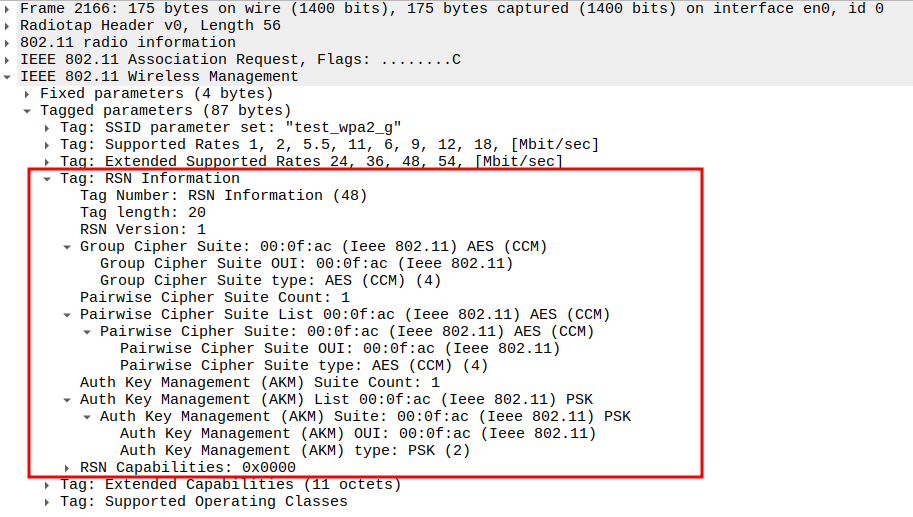Select the Pairwise Cipher Suite Count field
This screenshot has height=517, width=913.
(215, 297)
